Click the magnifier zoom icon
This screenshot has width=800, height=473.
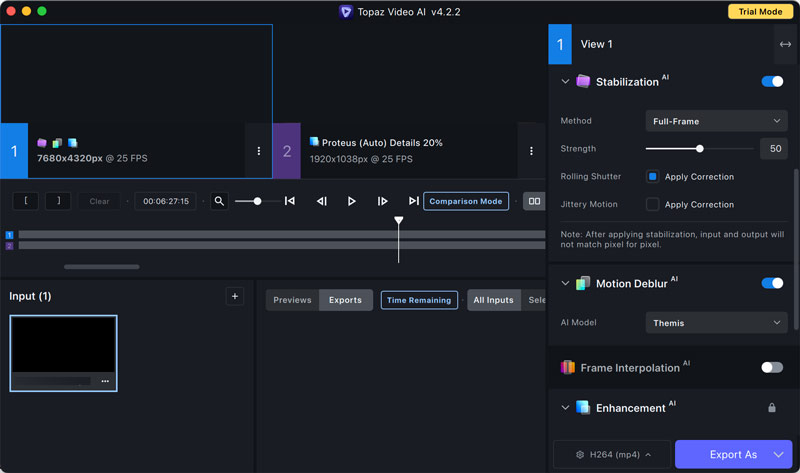(x=219, y=201)
